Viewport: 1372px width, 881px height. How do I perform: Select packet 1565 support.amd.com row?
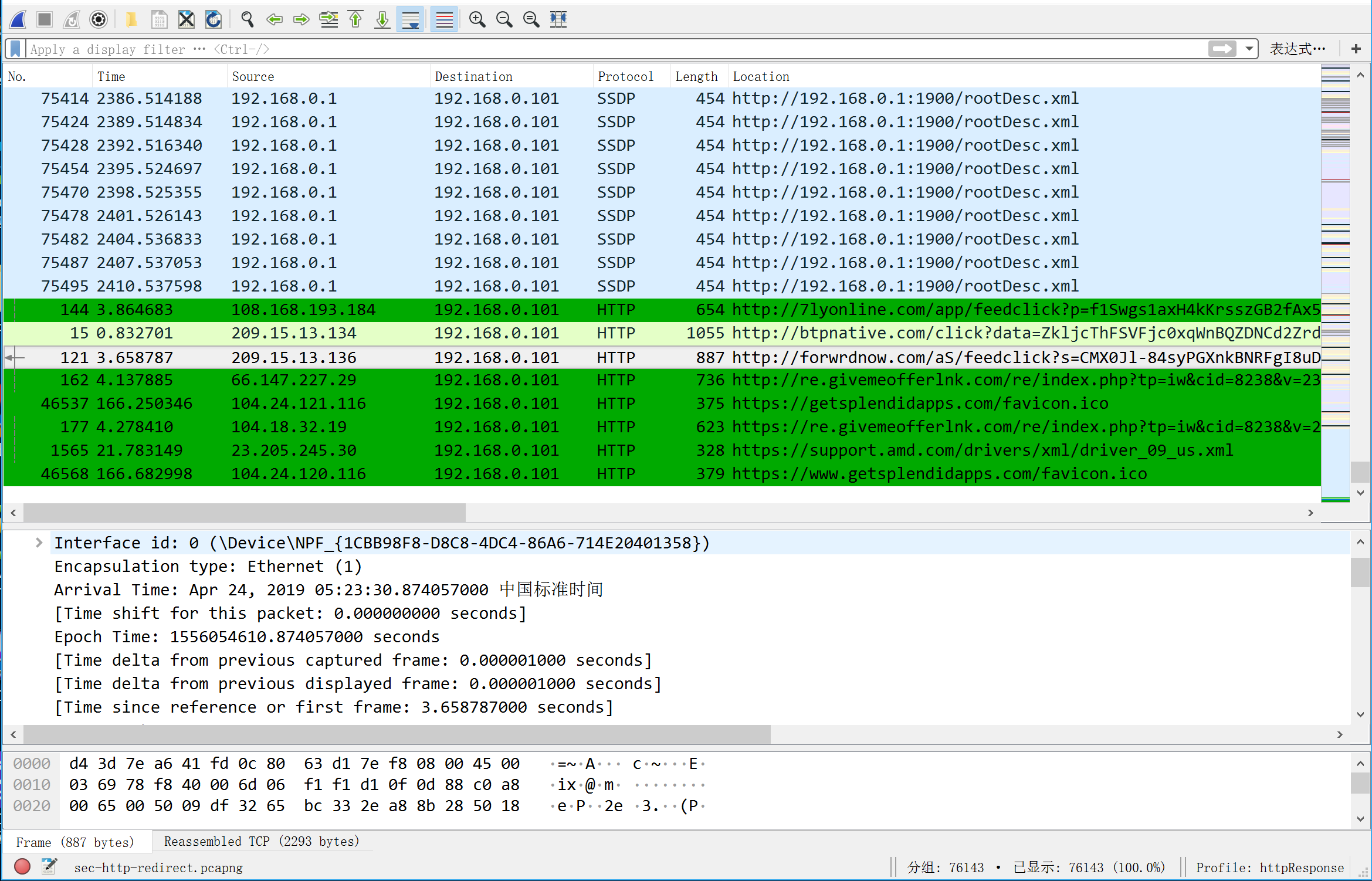tap(662, 450)
